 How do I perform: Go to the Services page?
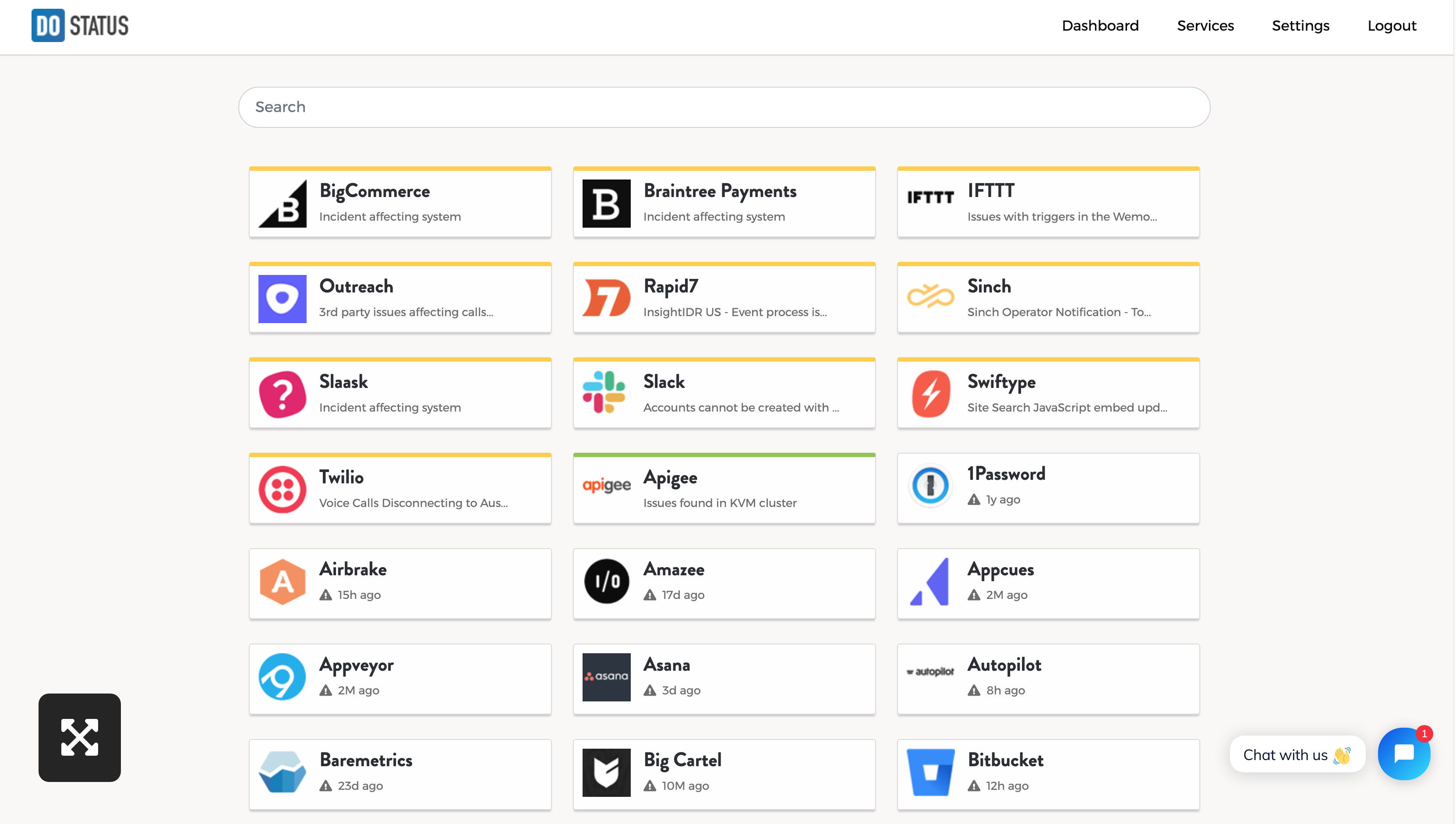tap(1205, 25)
